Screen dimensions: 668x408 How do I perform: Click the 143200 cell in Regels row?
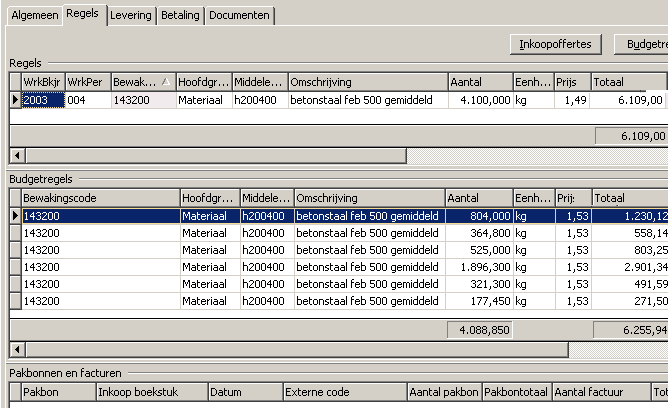click(x=143, y=100)
